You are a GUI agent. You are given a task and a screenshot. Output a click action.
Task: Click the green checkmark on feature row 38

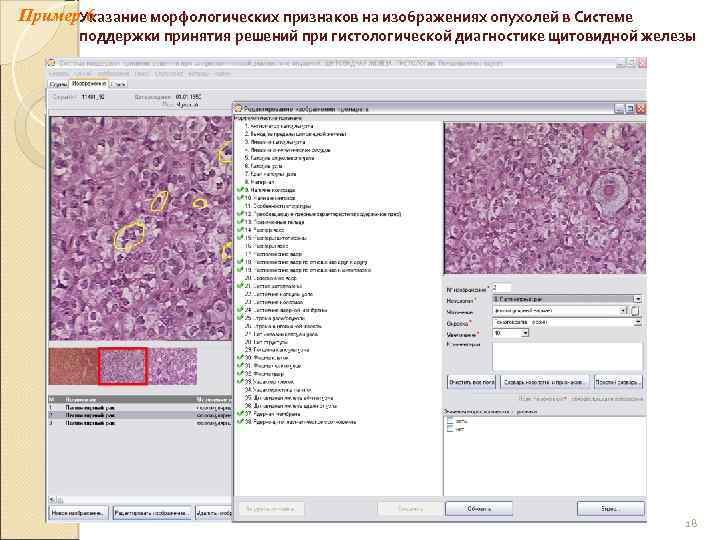(x=240, y=422)
